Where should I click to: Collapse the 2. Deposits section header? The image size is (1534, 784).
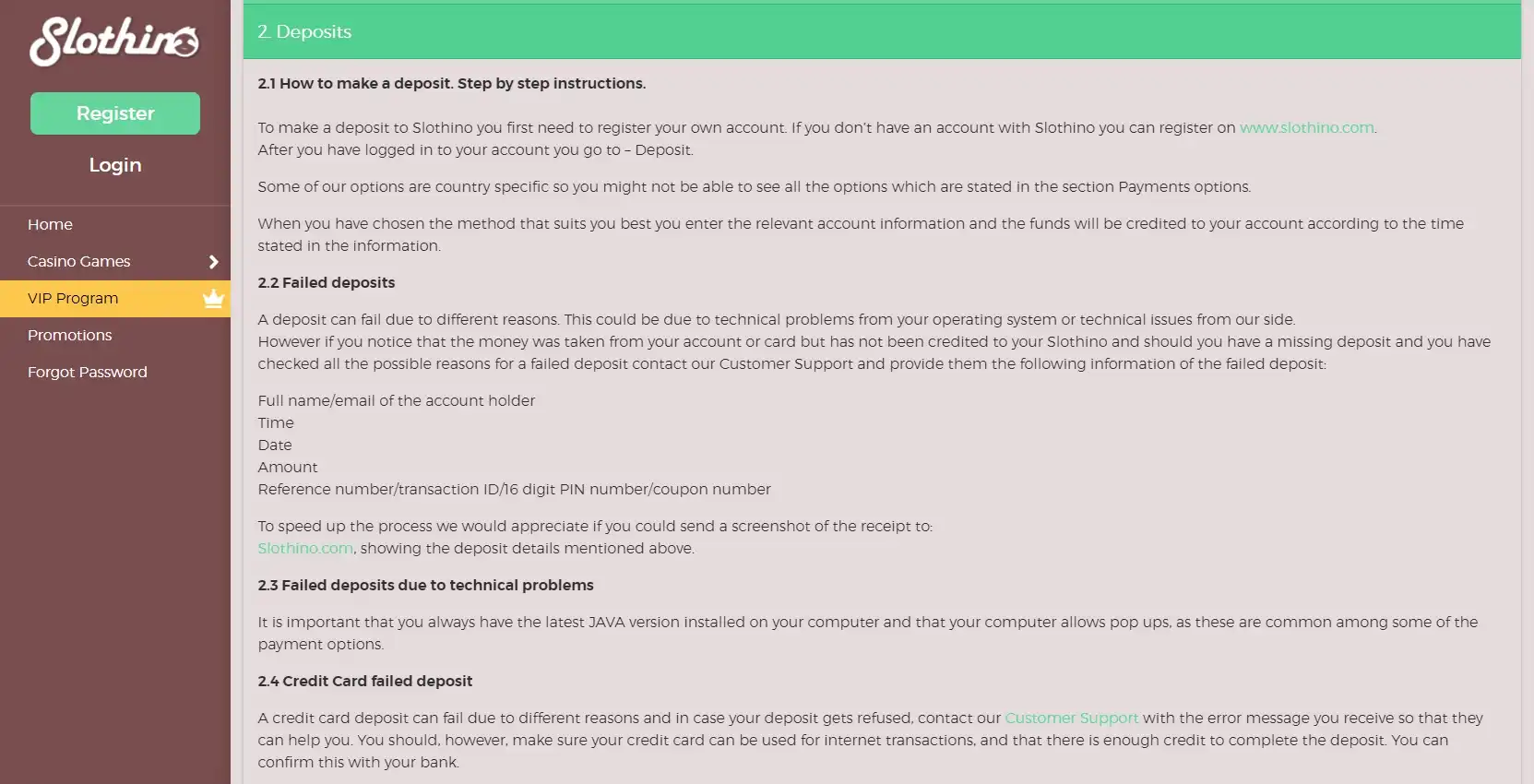(x=881, y=31)
